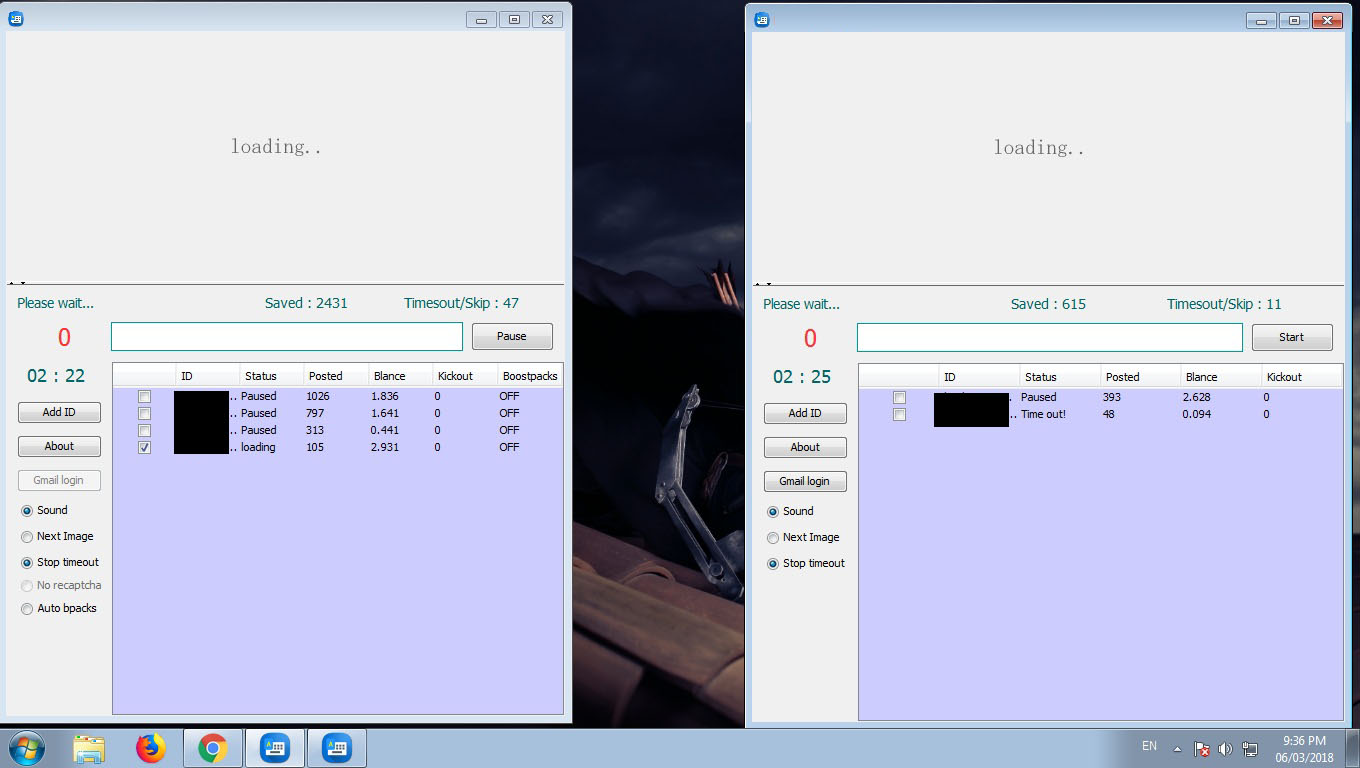Click the 02 : 25 timer

click(802, 377)
